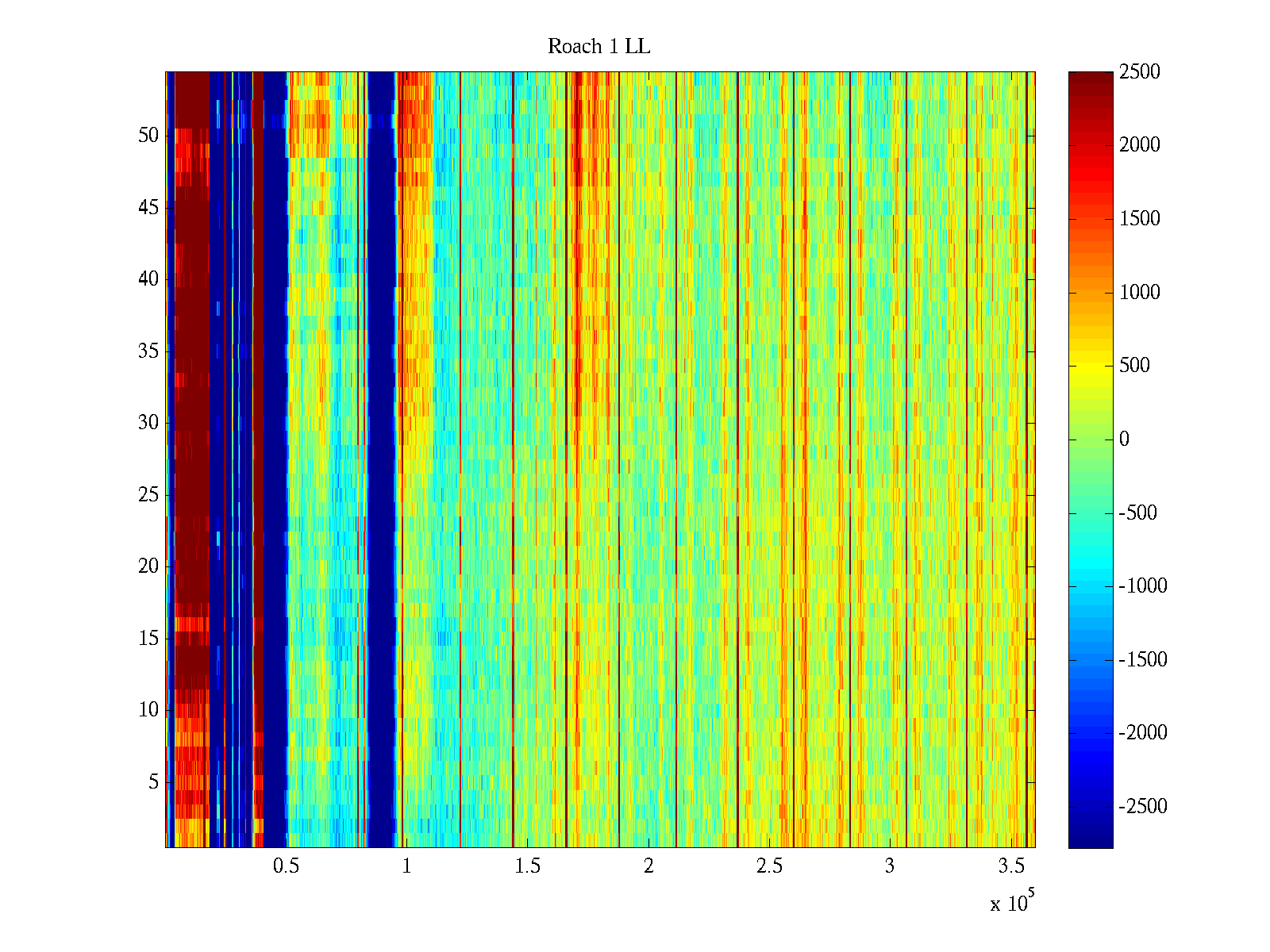Click the plot title 'Roach 1 LL'
The width and height of the screenshot is (1270, 952).
pos(598,47)
